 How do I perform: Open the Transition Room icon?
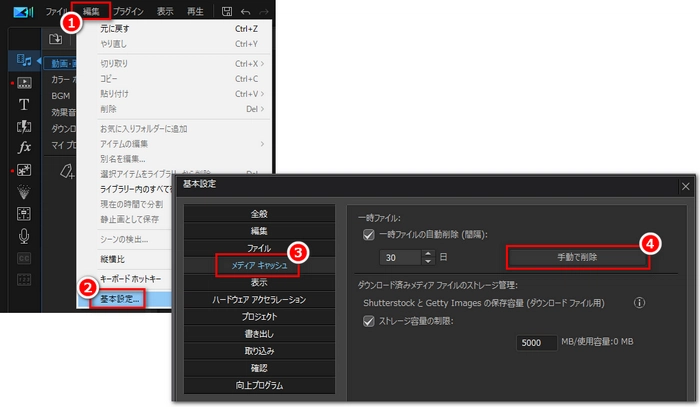(x=24, y=126)
